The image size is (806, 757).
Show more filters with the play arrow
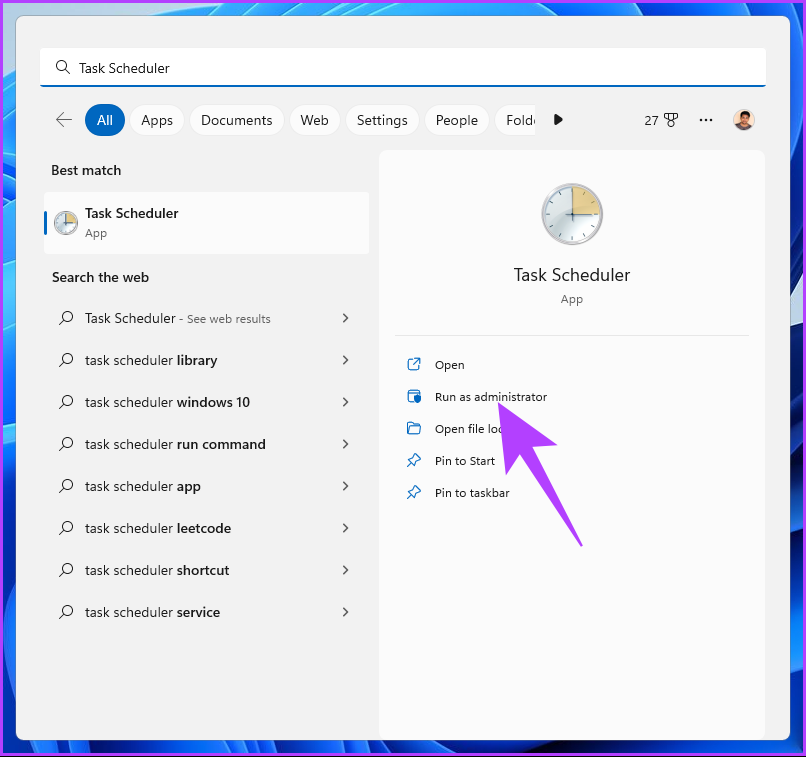[x=558, y=120]
